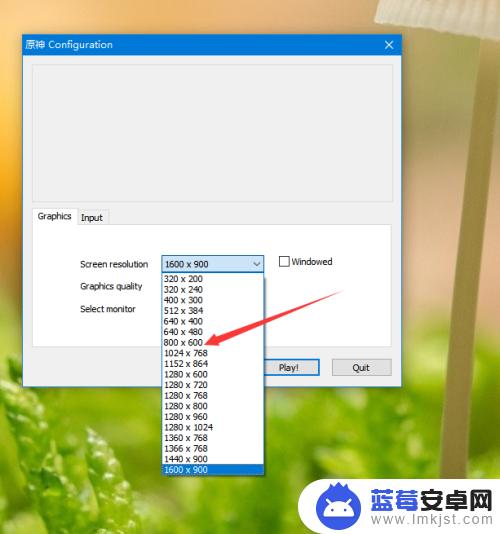Image resolution: width=500 pixels, height=534 pixels.
Task: Select 320 x 200 resolution entry
Action: pyautogui.click(x=213, y=279)
